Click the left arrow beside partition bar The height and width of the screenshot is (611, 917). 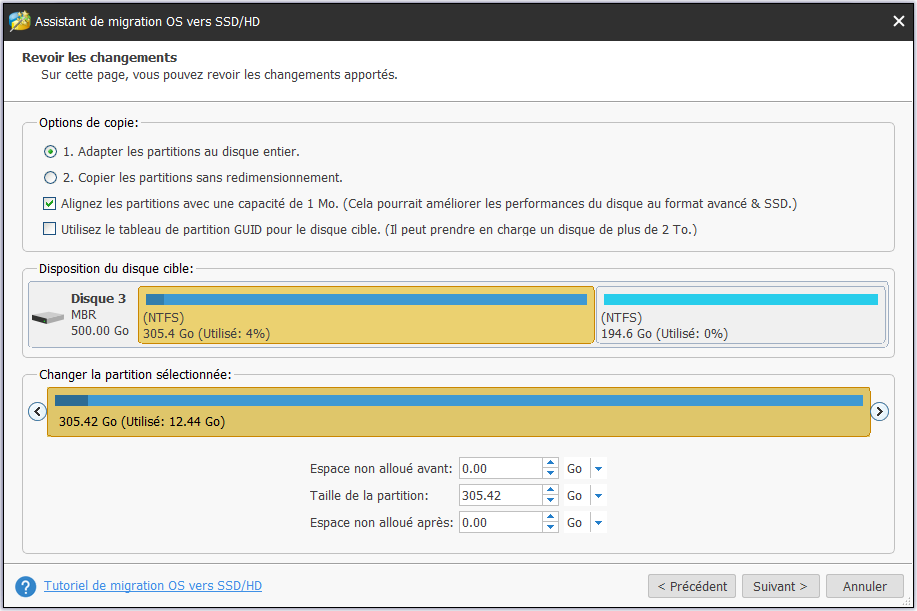tap(37, 412)
